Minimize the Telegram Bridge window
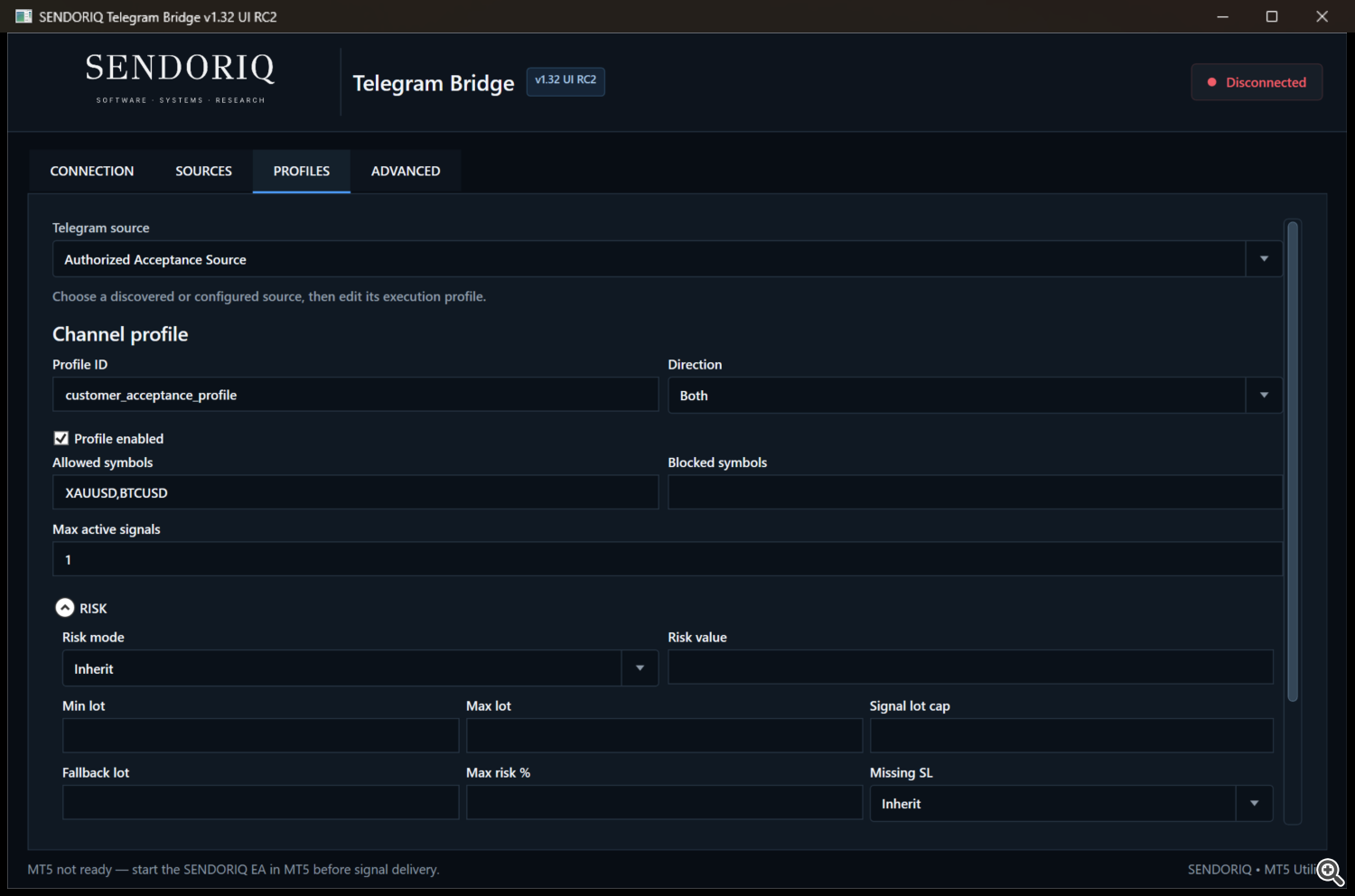This screenshot has height=896, width=1355. point(1222,16)
